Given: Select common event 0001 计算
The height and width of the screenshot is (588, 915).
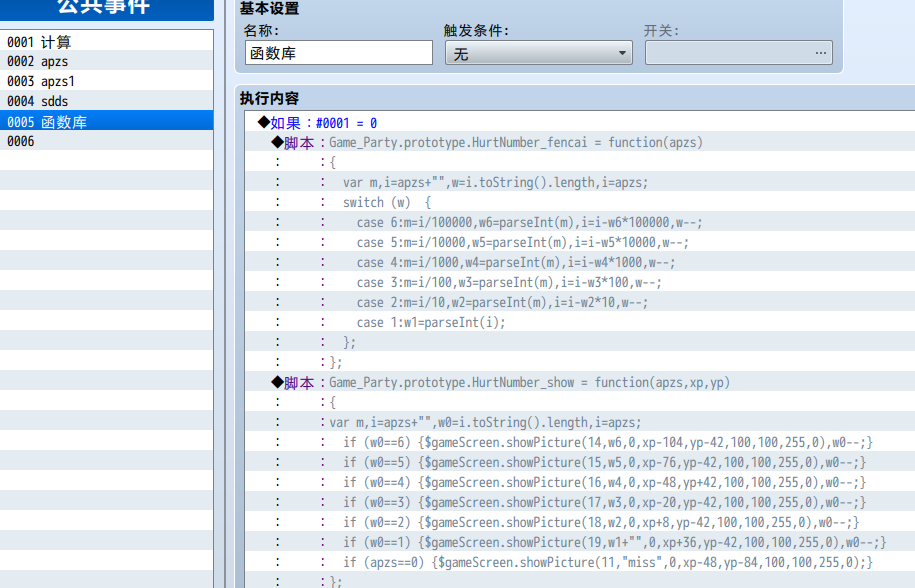Looking at the screenshot, I should [107, 41].
